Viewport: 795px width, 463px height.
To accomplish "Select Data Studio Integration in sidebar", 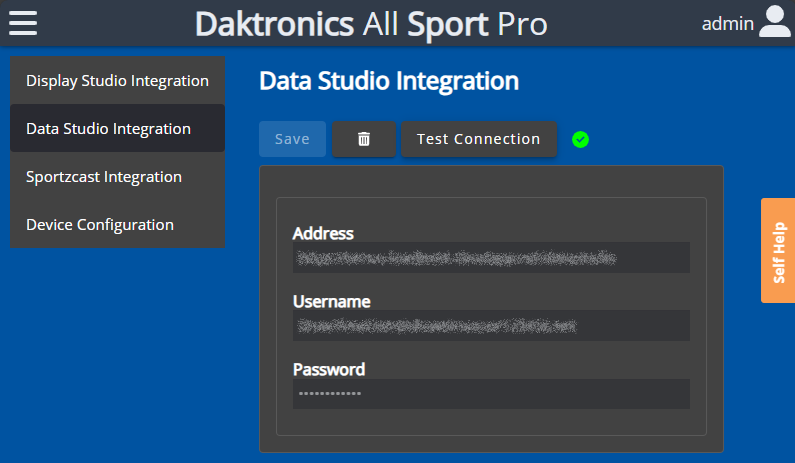I will pyautogui.click(x=117, y=129).
